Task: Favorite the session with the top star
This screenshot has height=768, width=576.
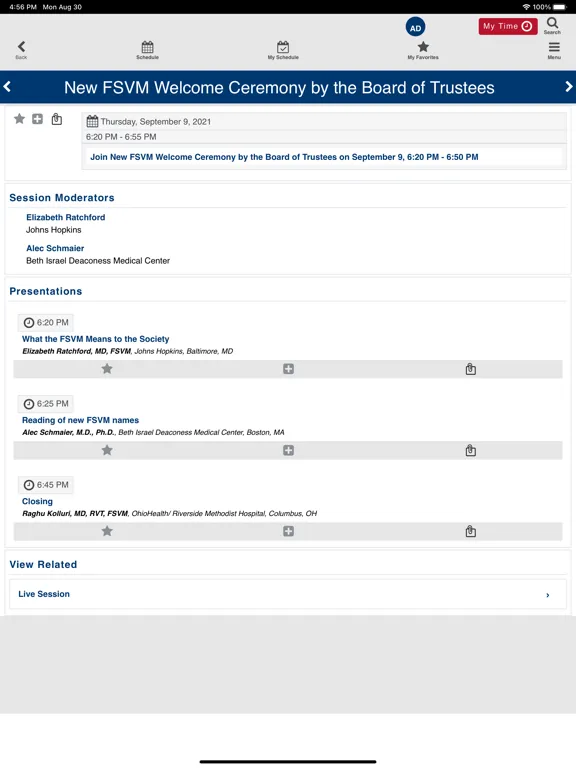Action: (19, 119)
